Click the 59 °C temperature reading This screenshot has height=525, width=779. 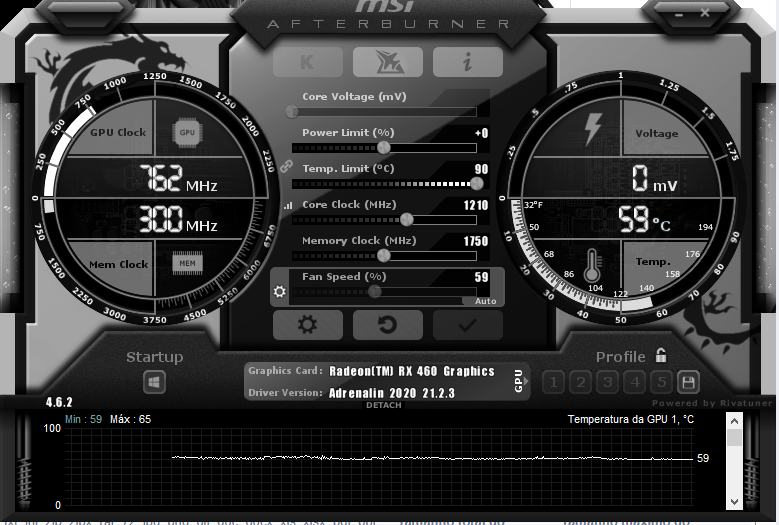[x=644, y=220]
